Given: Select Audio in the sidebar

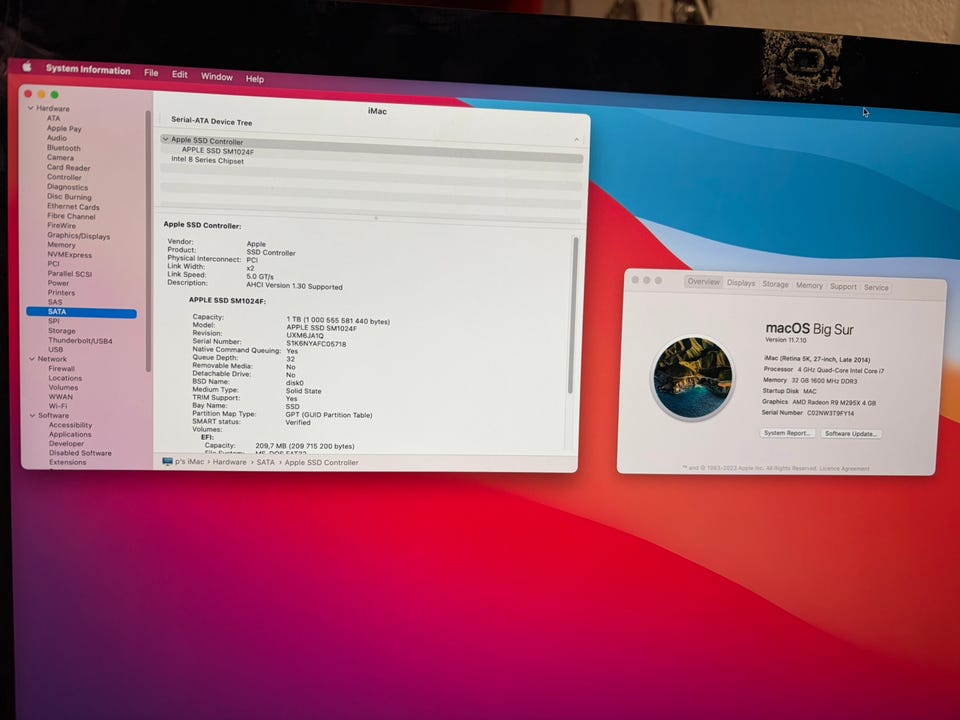Looking at the screenshot, I should (x=57, y=138).
